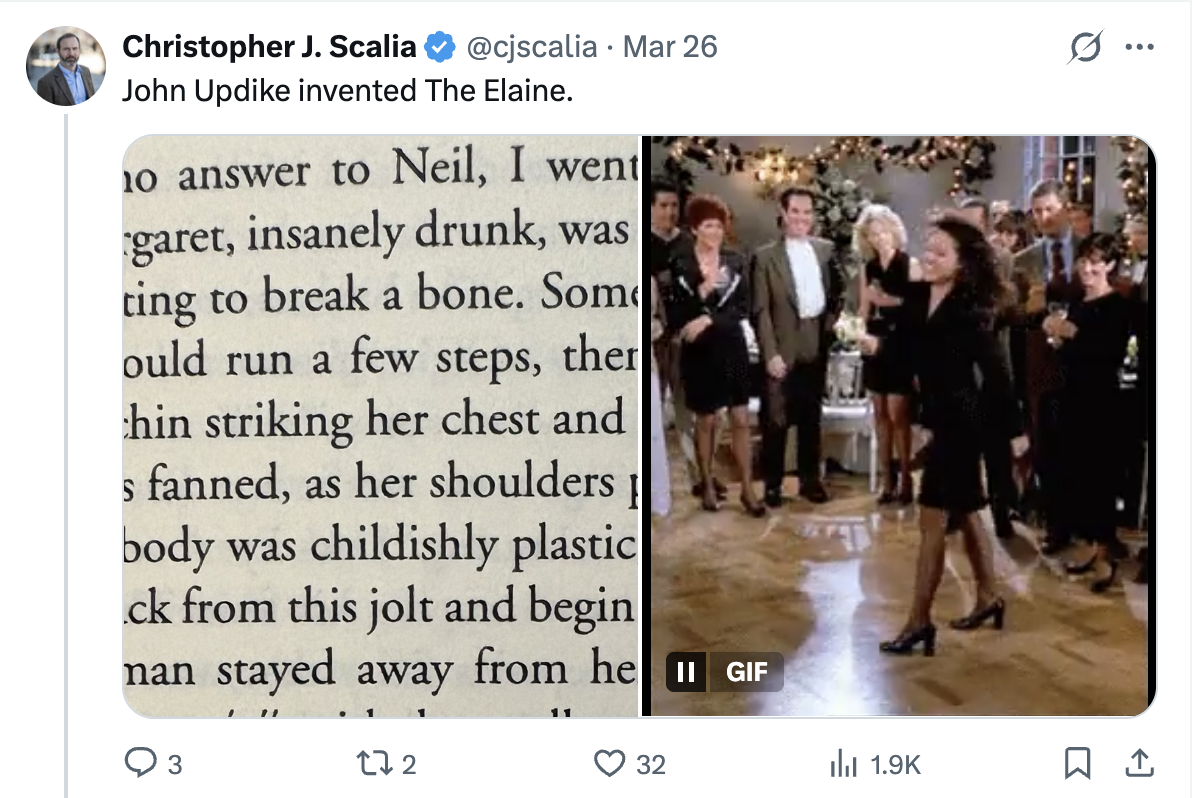Share the post via upload-arrow icon
Image resolution: width=1194 pixels, height=798 pixels.
[1138, 764]
